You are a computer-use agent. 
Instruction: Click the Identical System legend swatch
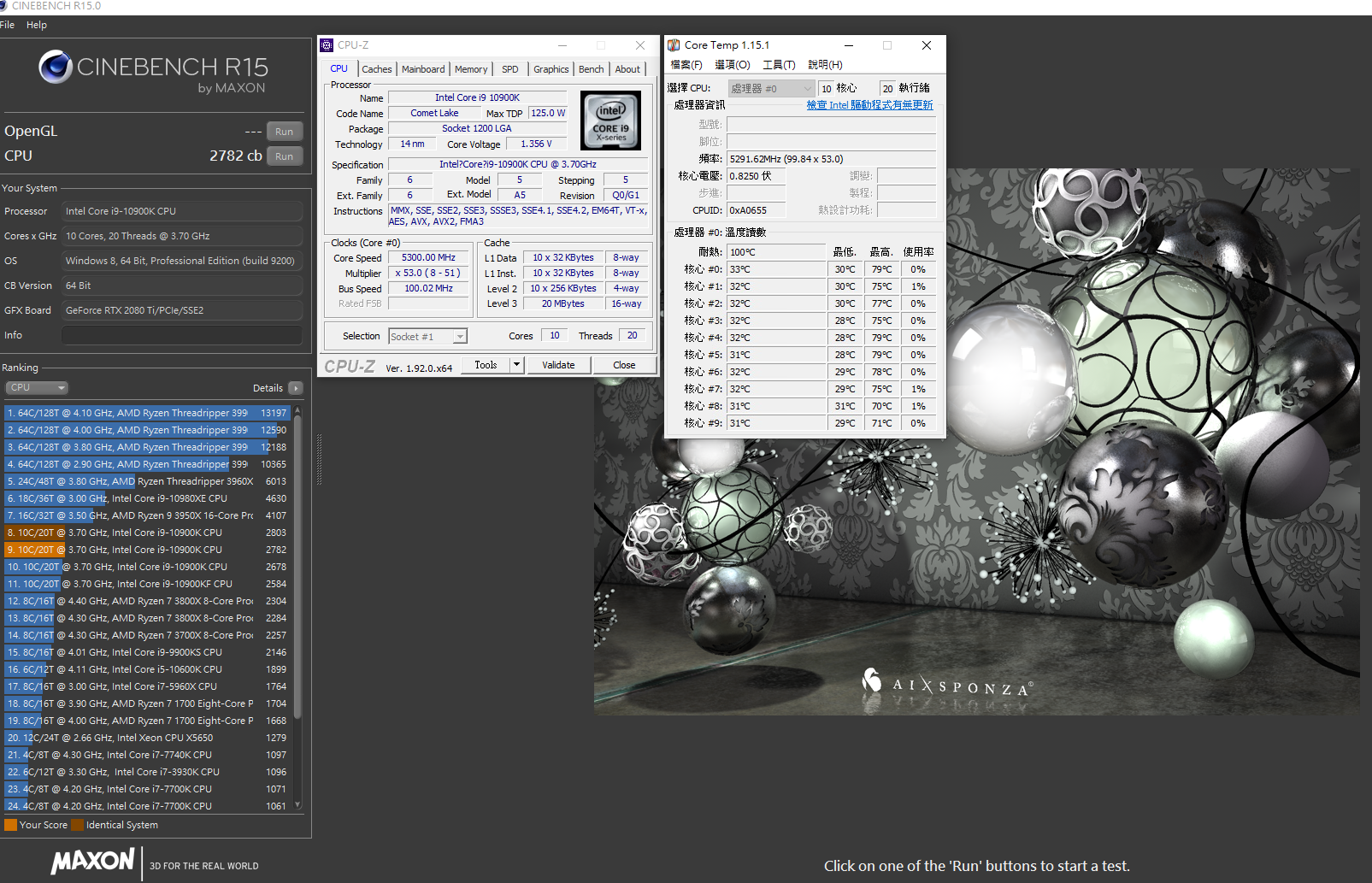(x=78, y=825)
